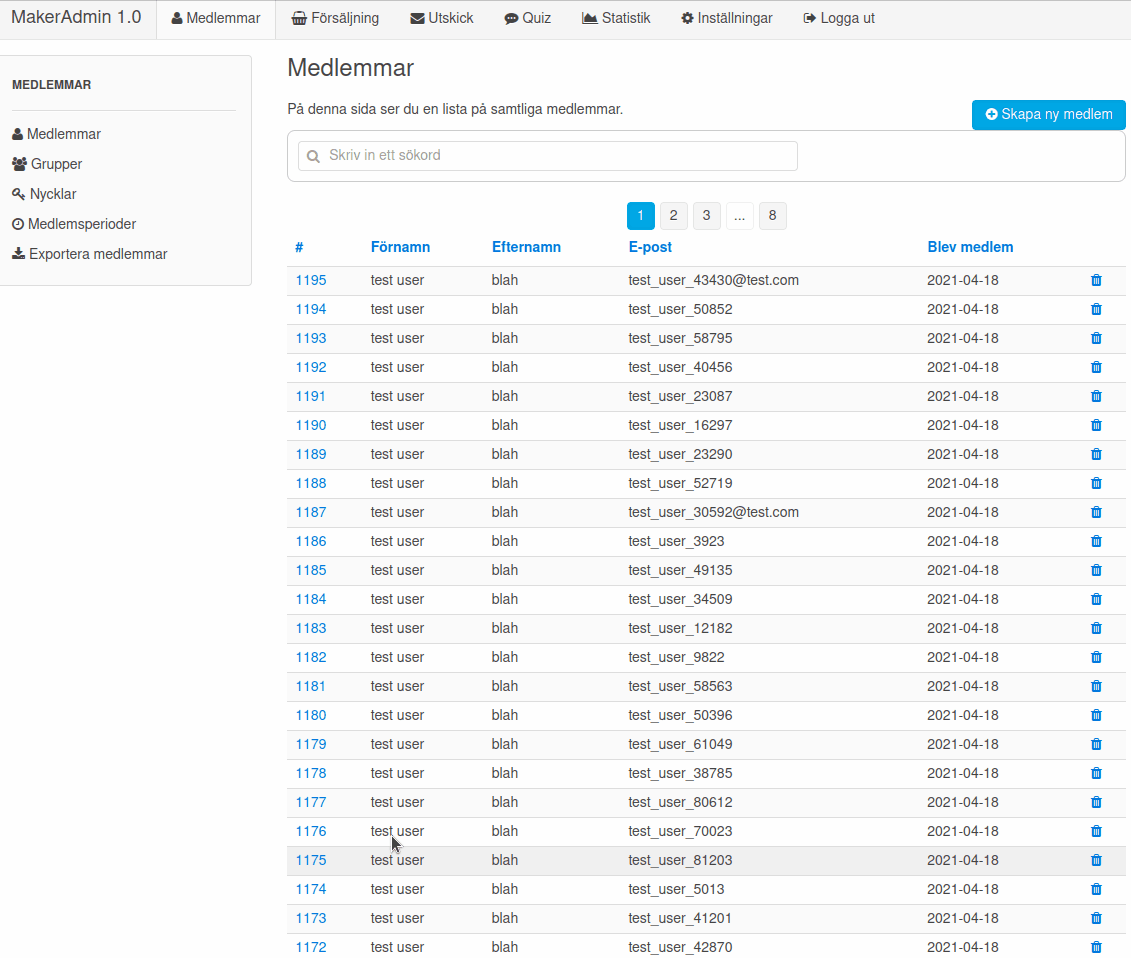The width and height of the screenshot is (1131, 958).
Task: Jump to page 8 in pagination
Action: coord(772,215)
